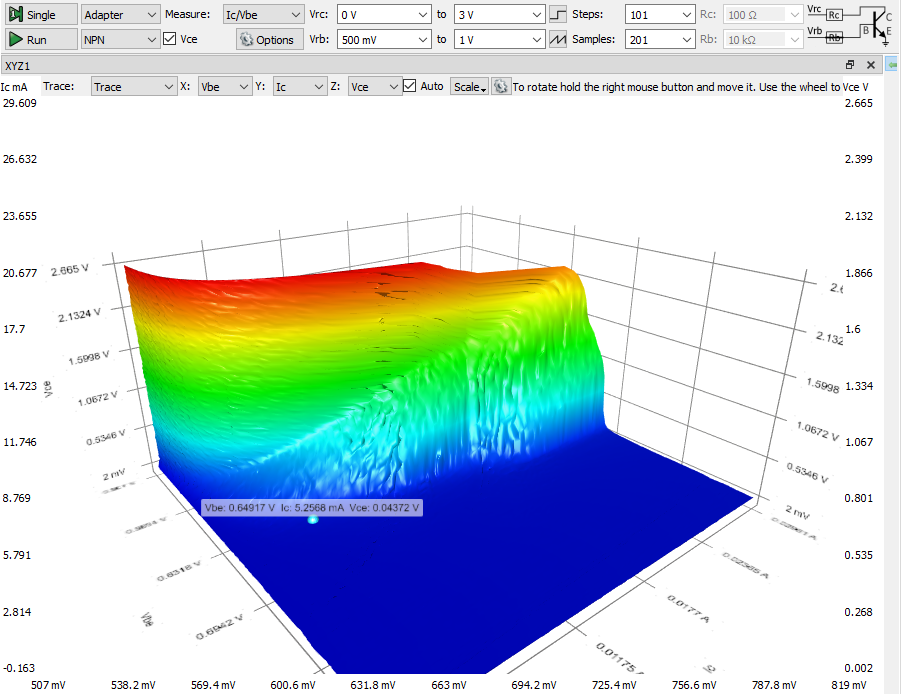This screenshot has height=694, width=901.
Task: Open the Steps 101 dropdown
Action: [x=660, y=14]
